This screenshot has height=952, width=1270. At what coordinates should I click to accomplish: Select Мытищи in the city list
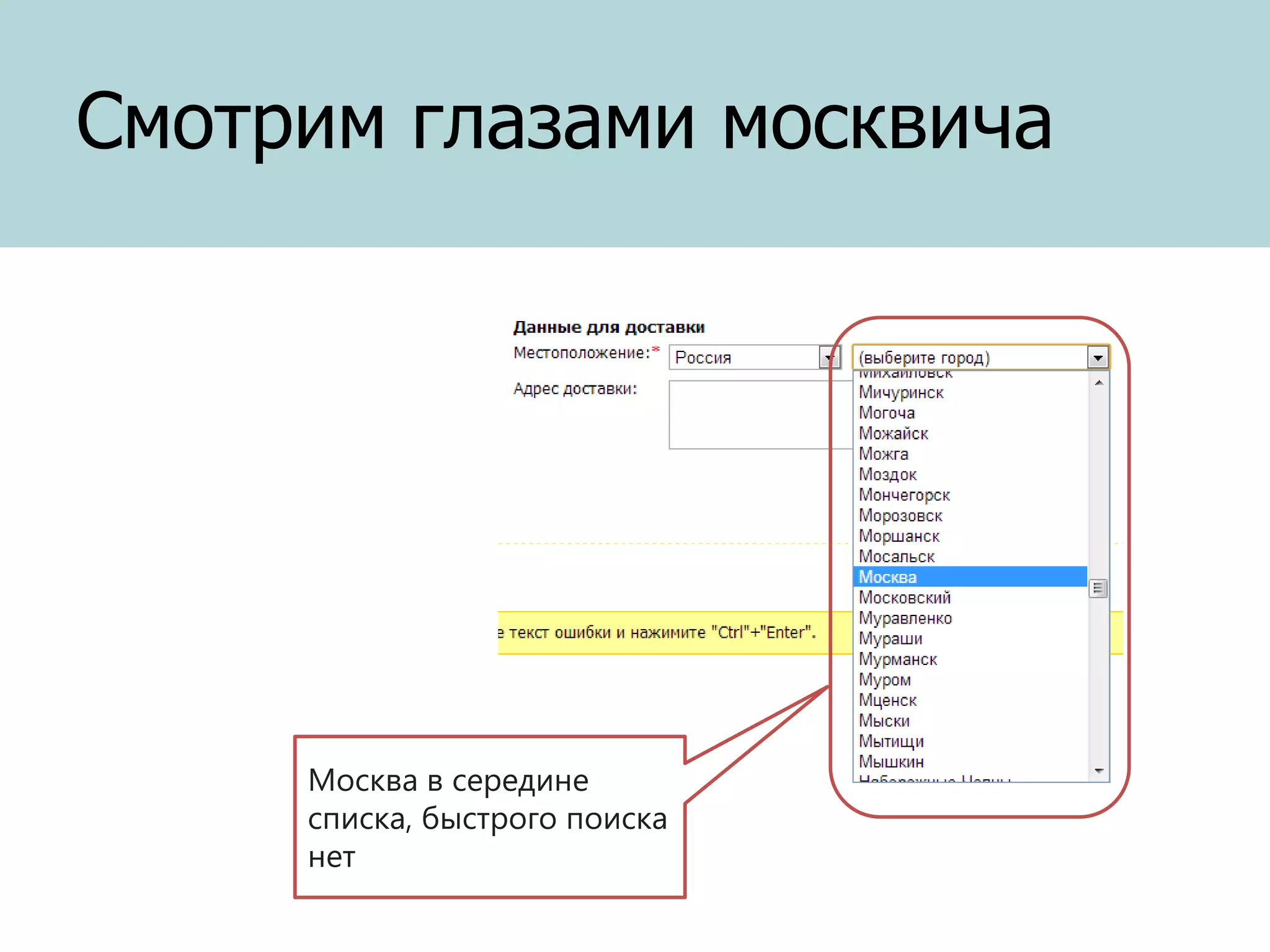(x=970, y=741)
